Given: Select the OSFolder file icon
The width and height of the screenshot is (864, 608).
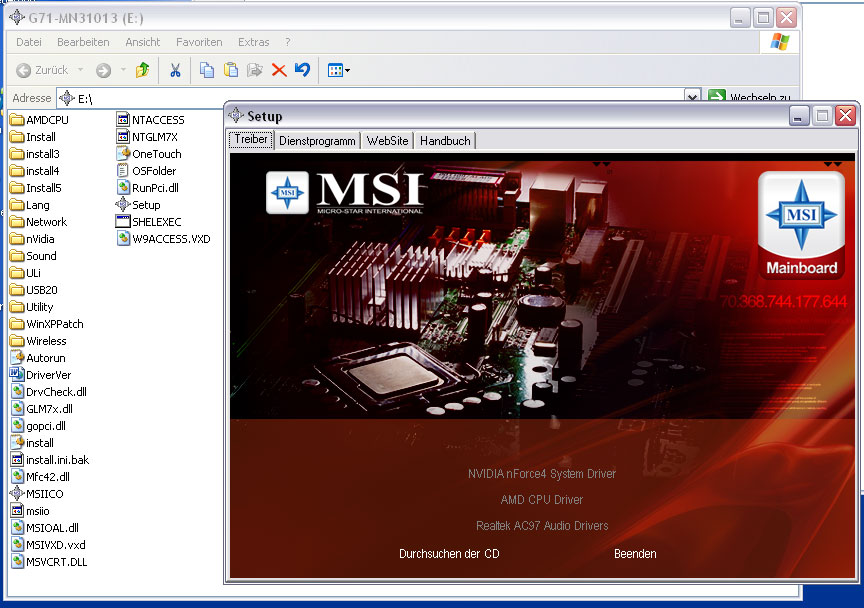Looking at the screenshot, I should point(123,171).
